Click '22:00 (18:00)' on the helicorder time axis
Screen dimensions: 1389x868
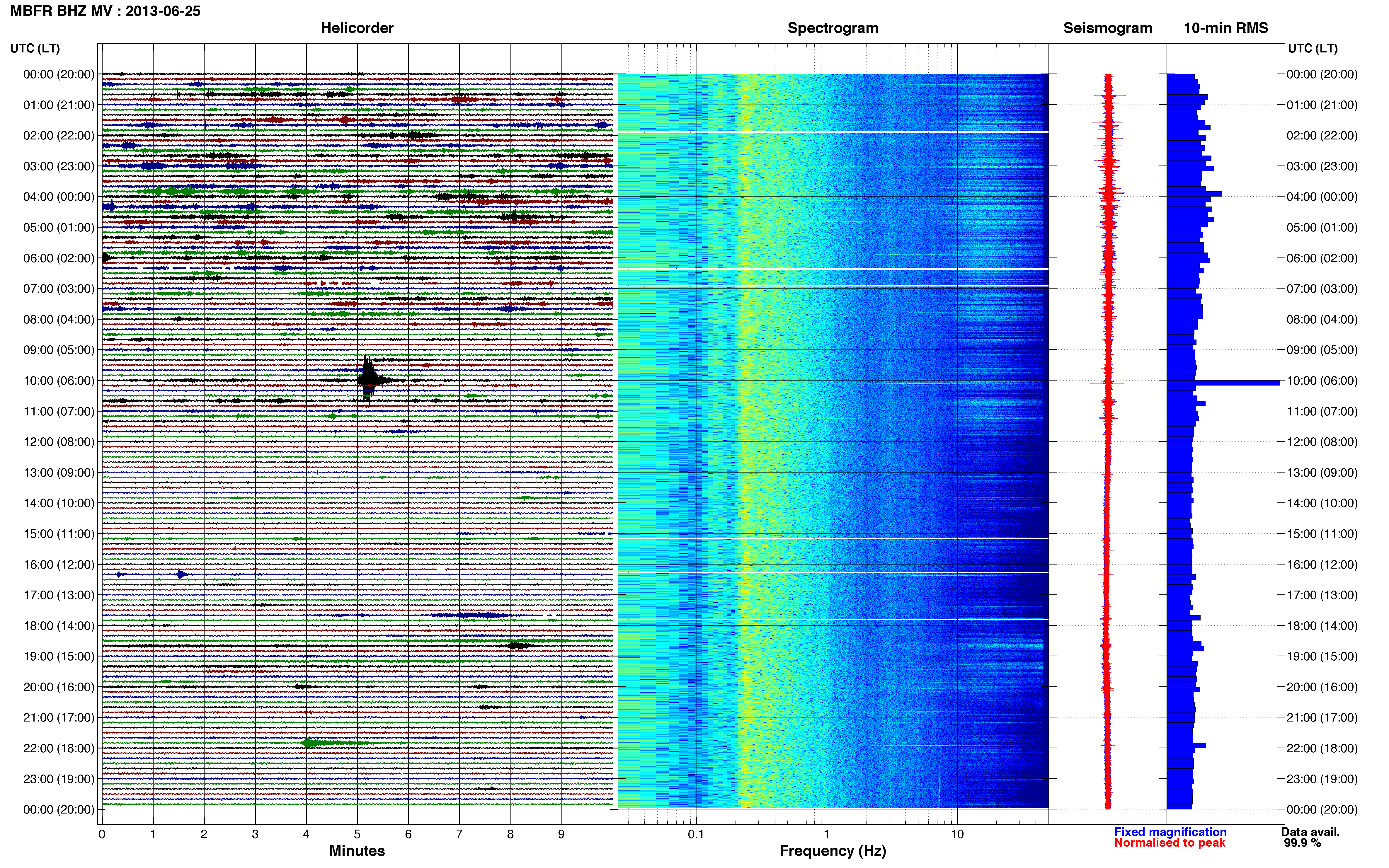59,748
